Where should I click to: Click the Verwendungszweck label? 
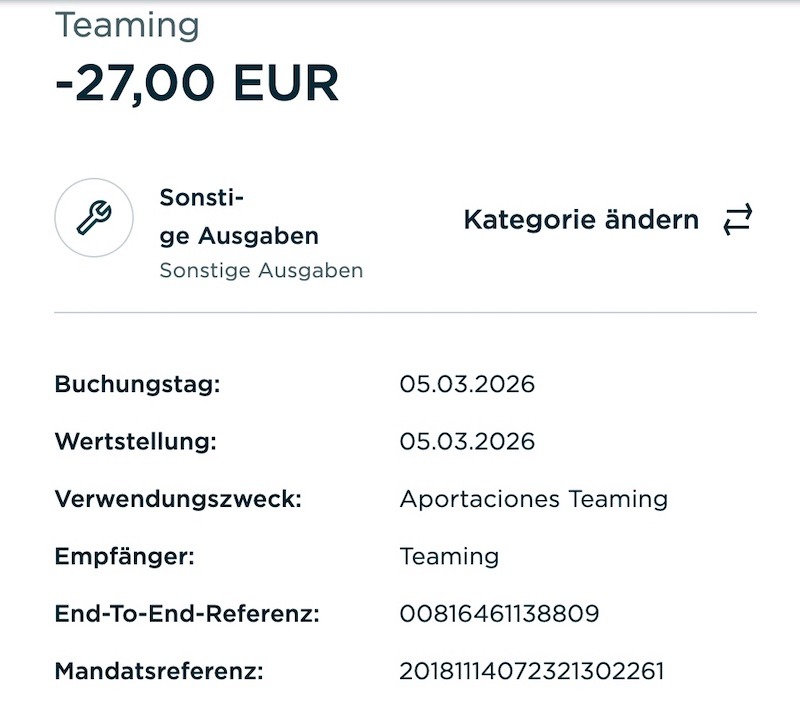(178, 498)
